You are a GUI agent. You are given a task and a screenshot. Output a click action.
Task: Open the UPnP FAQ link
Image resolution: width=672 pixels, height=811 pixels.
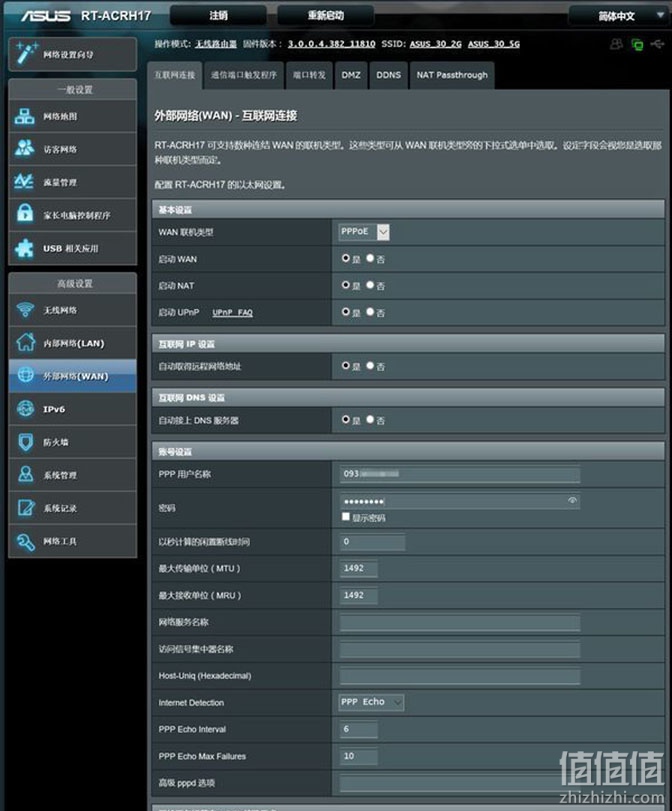coord(232,312)
